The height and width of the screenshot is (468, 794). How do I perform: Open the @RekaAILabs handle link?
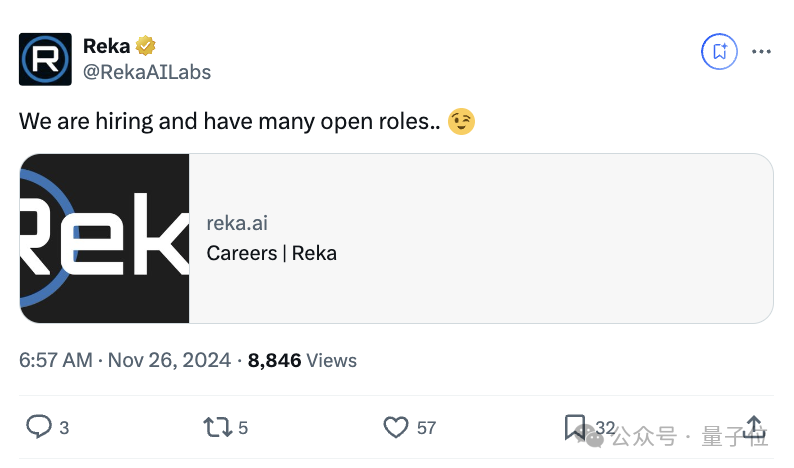147,72
